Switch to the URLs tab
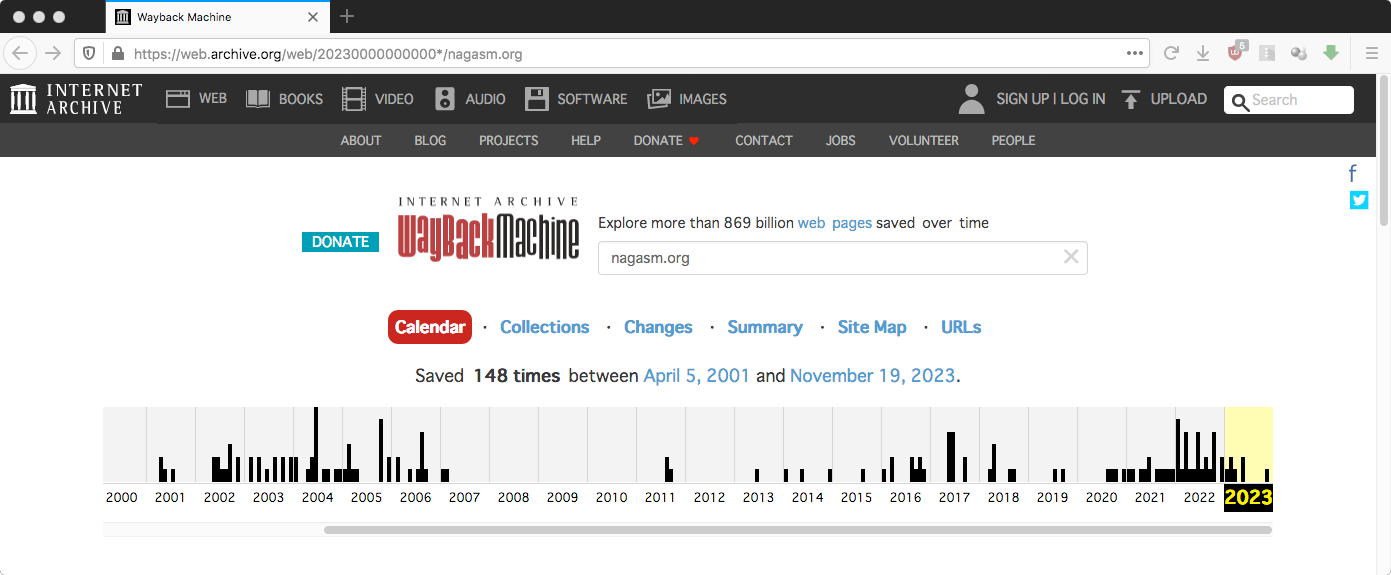 961,327
